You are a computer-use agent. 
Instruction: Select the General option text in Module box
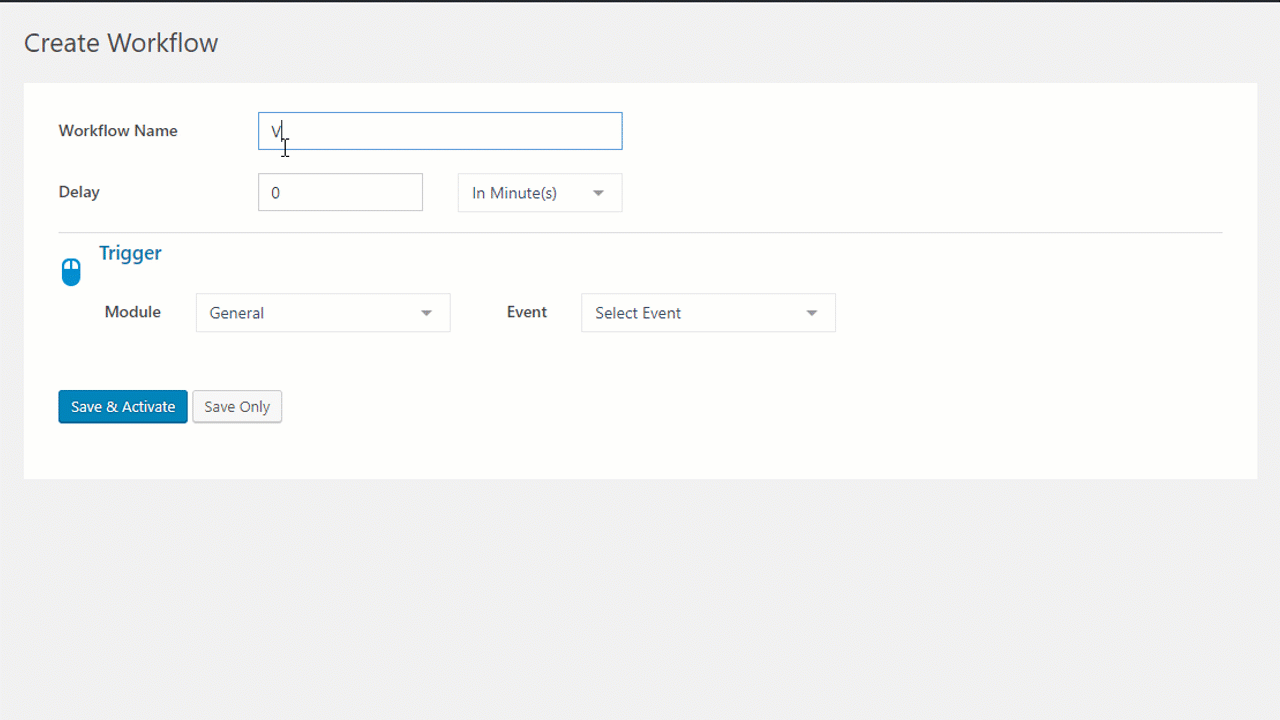point(237,313)
